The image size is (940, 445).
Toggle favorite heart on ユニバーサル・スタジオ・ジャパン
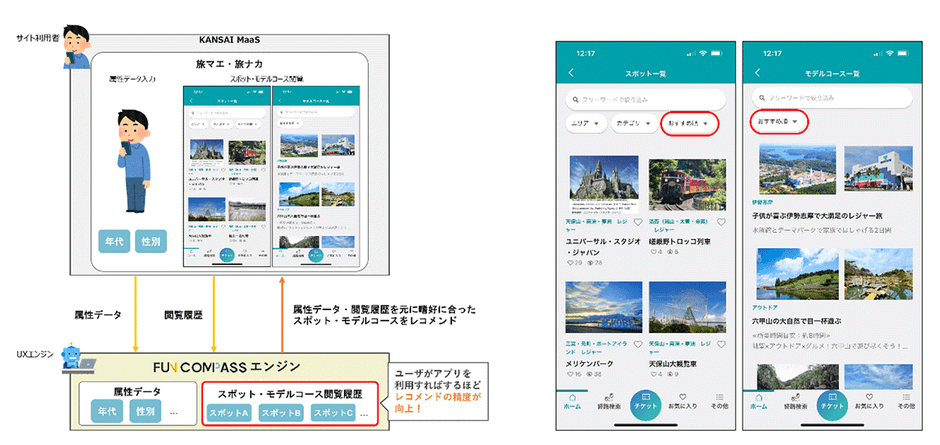pyautogui.click(x=637, y=222)
